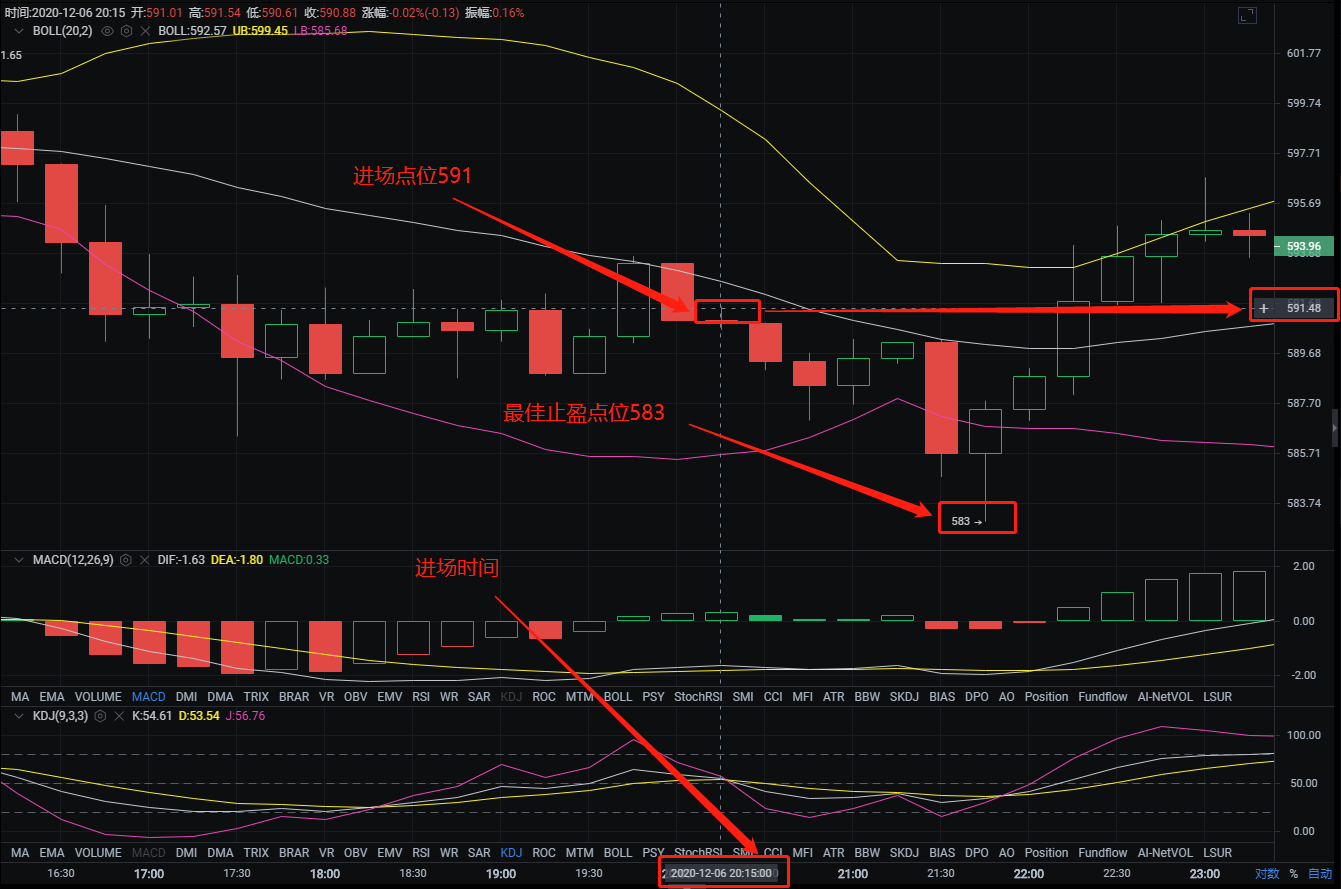Select VR in MACD panel indicator row
Viewport: 1341px width, 889px height.
[x=326, y=696]
